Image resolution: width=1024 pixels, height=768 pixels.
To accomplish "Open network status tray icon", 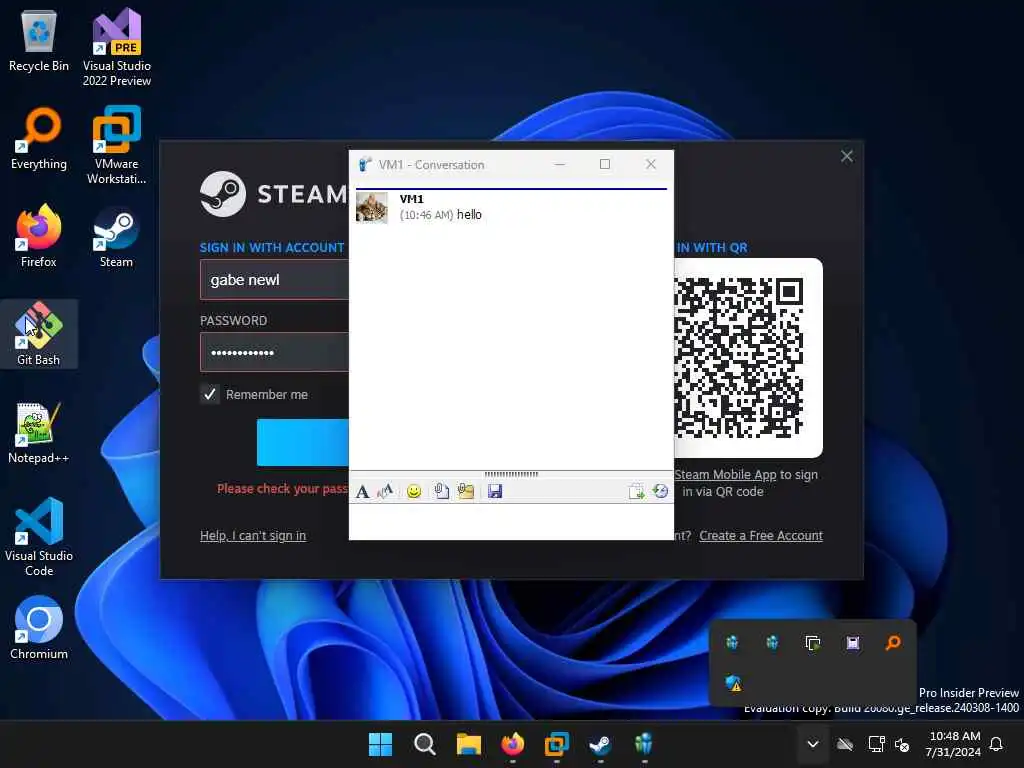I will click(x=876, y=744).
